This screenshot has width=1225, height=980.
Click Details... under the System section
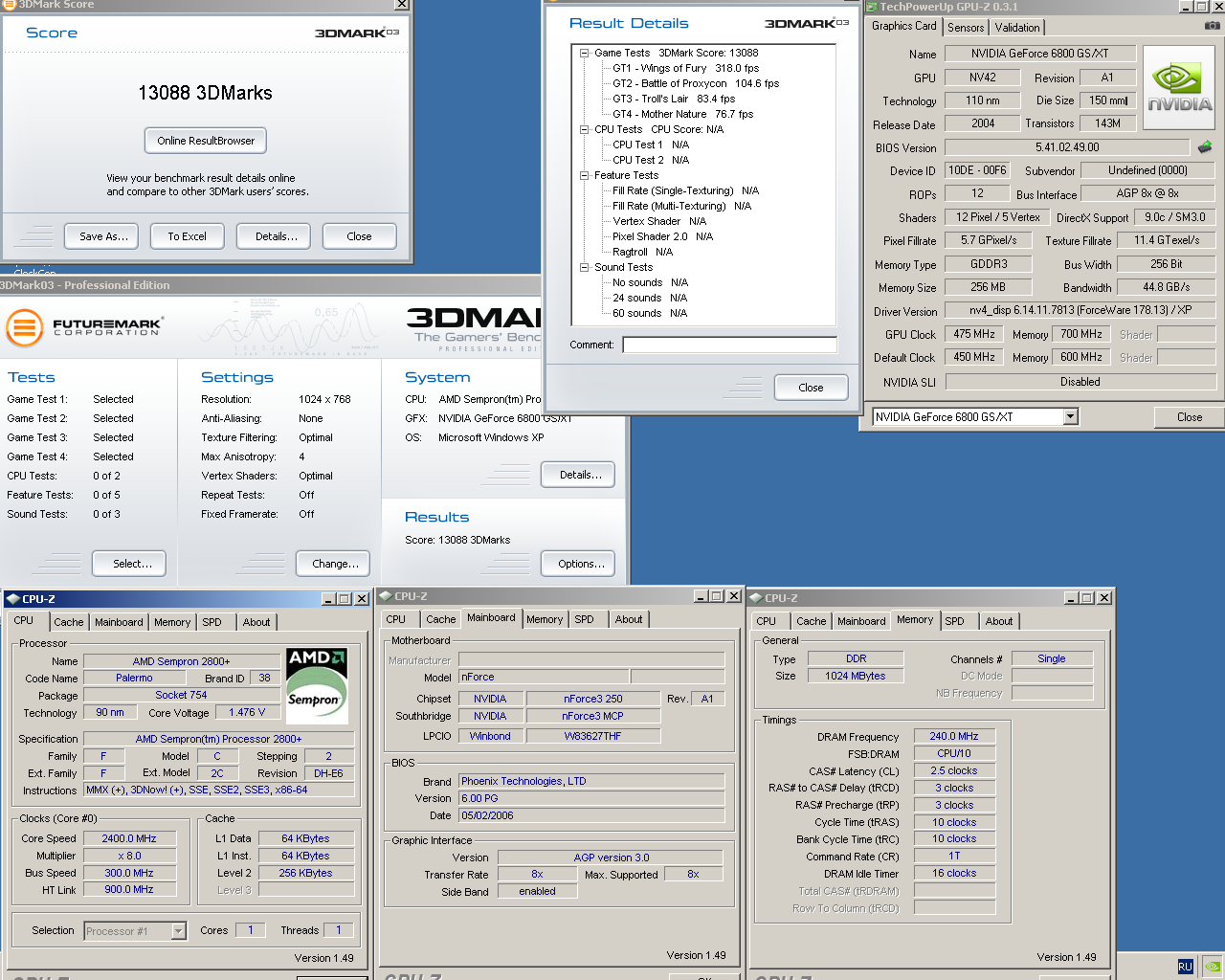click(580, 475)
